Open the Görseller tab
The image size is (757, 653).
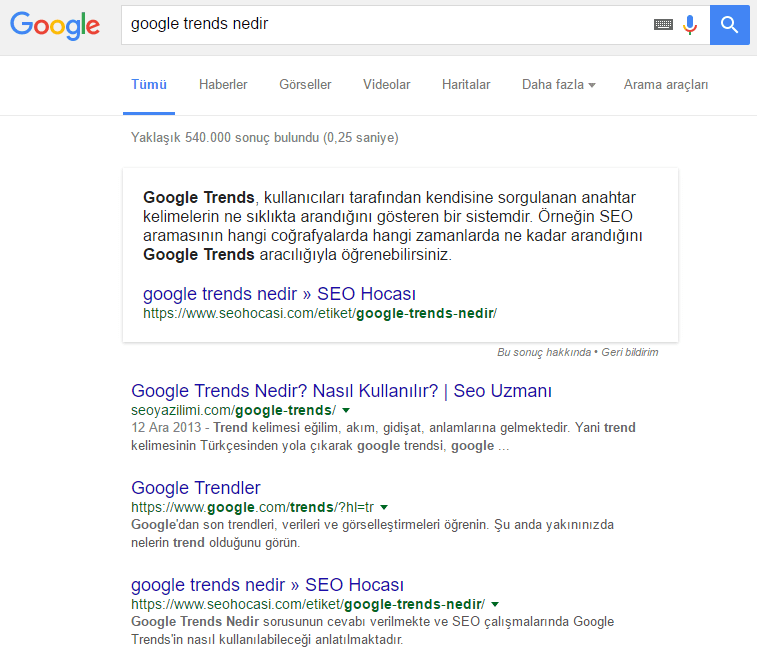[x=305, y=85]
